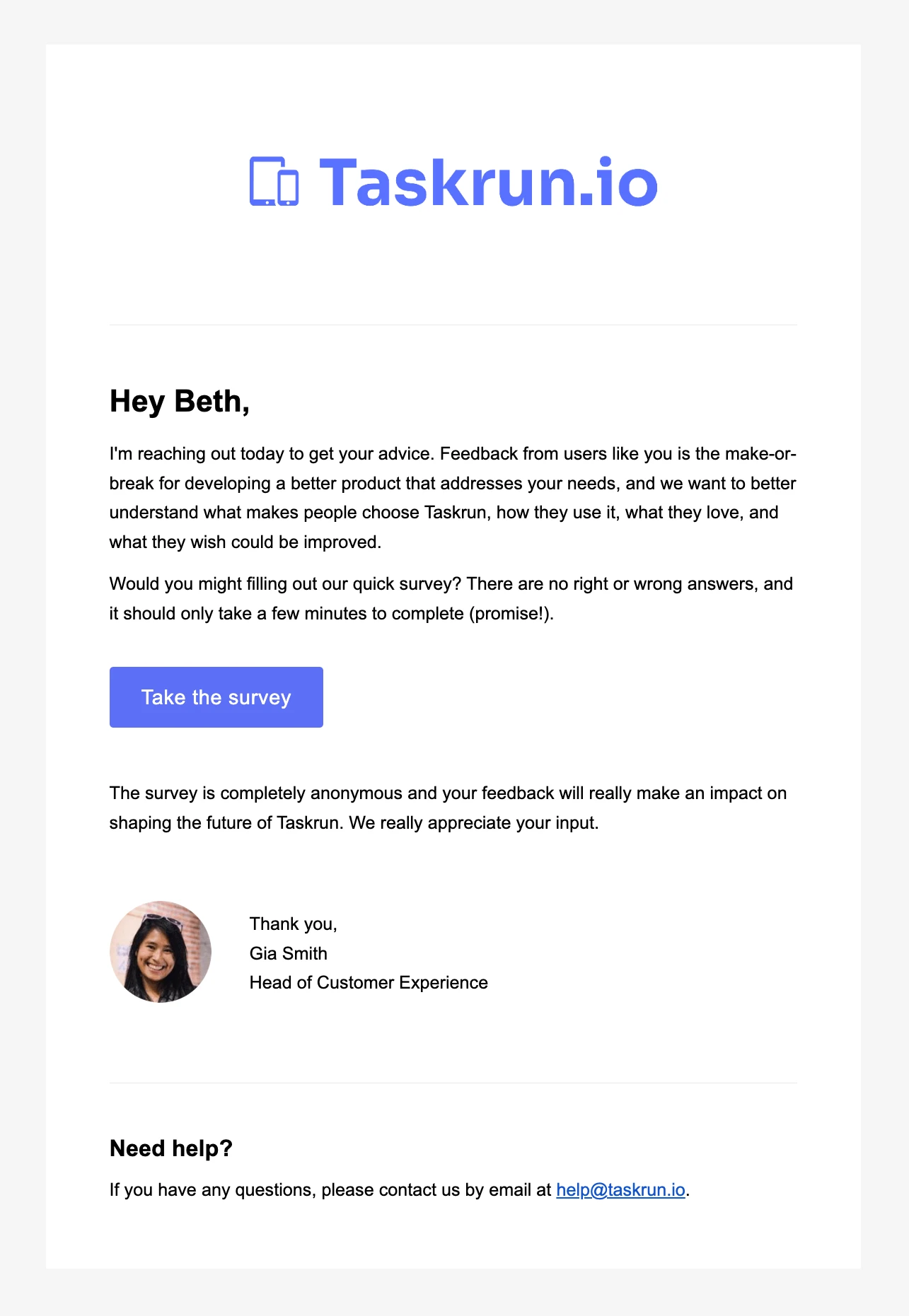Click the paragraph about the survey being anonymous

click(448, 808)
